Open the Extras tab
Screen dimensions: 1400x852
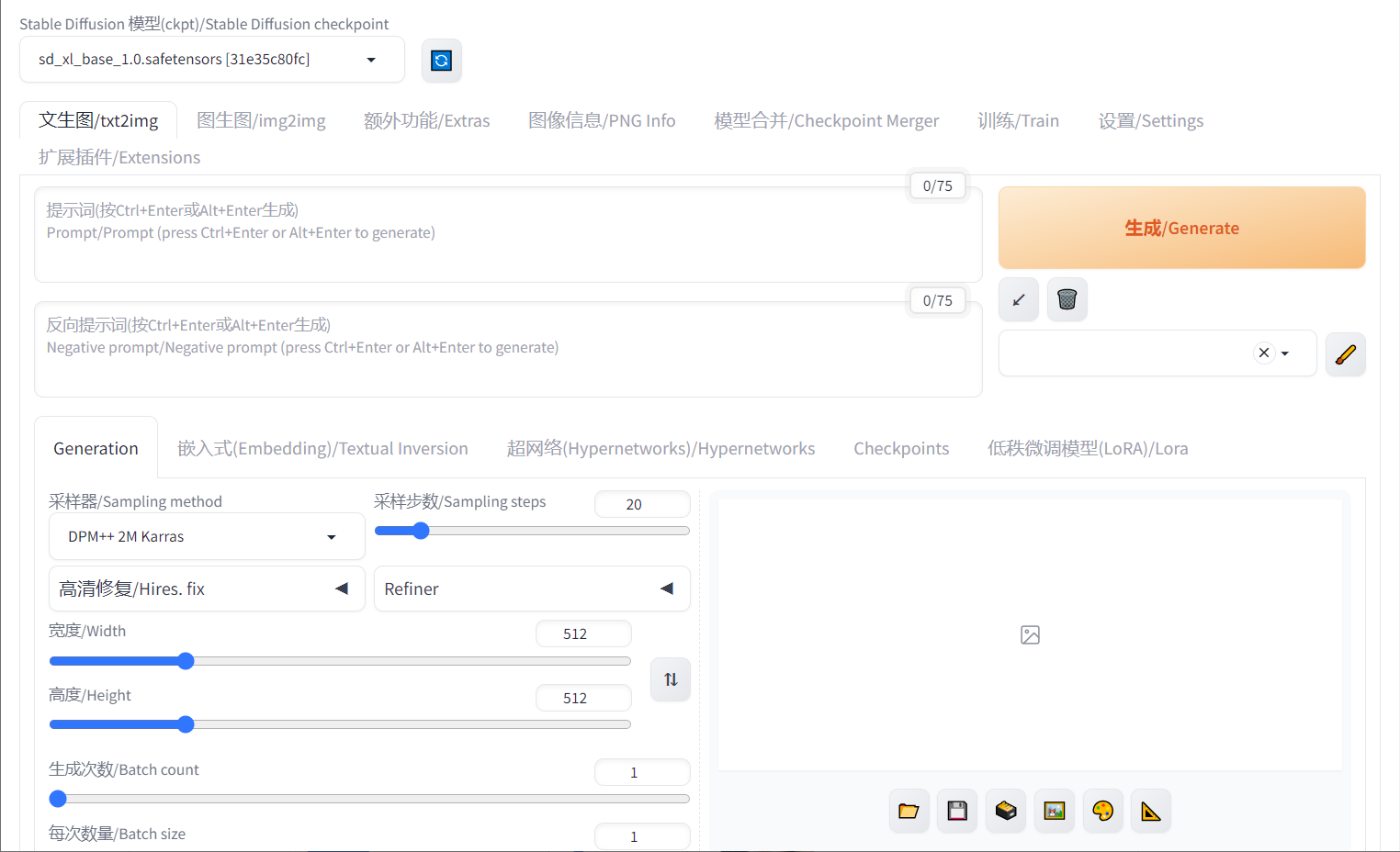(426, 120)
